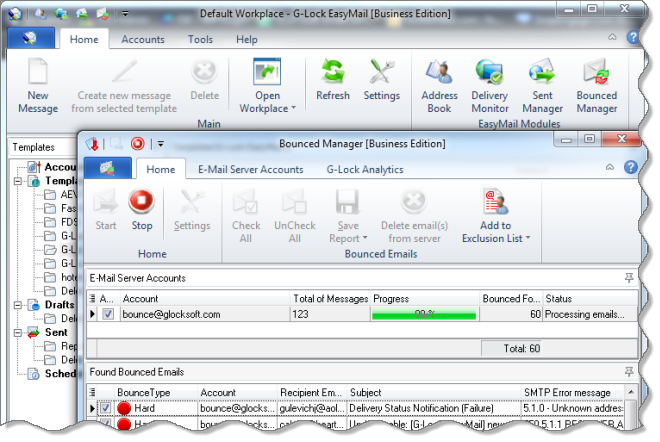Click New Message in EasyMail ribbon
The width and height of the screenshot is (660, 442).
(x=38, y=86)
